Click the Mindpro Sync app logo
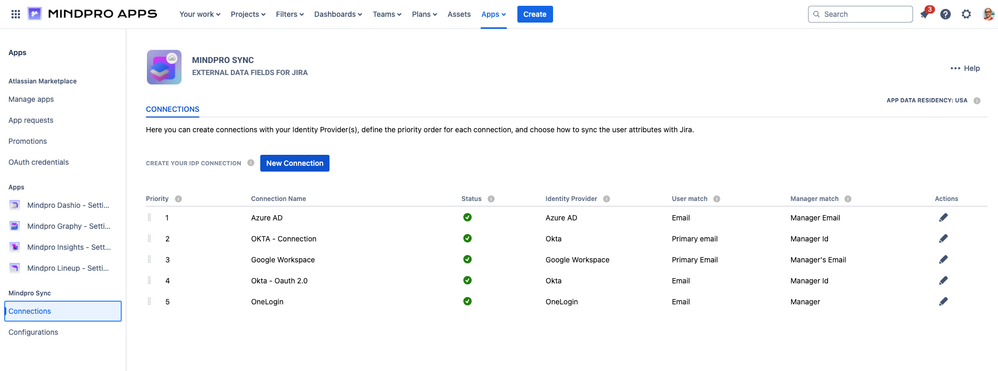This screenshot has width=998, height=371. (x=164, y=67)
